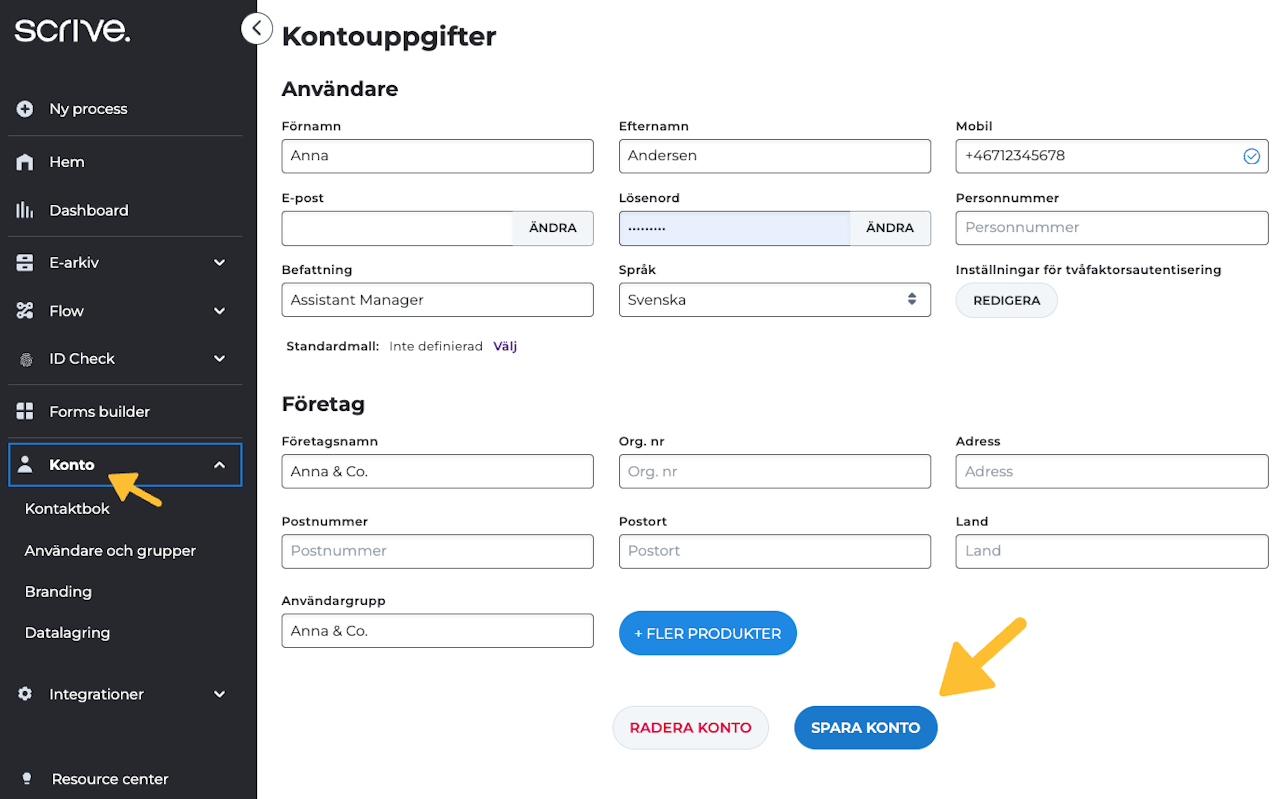Go to Branding in Konto menu

click(x=58, y=591)
